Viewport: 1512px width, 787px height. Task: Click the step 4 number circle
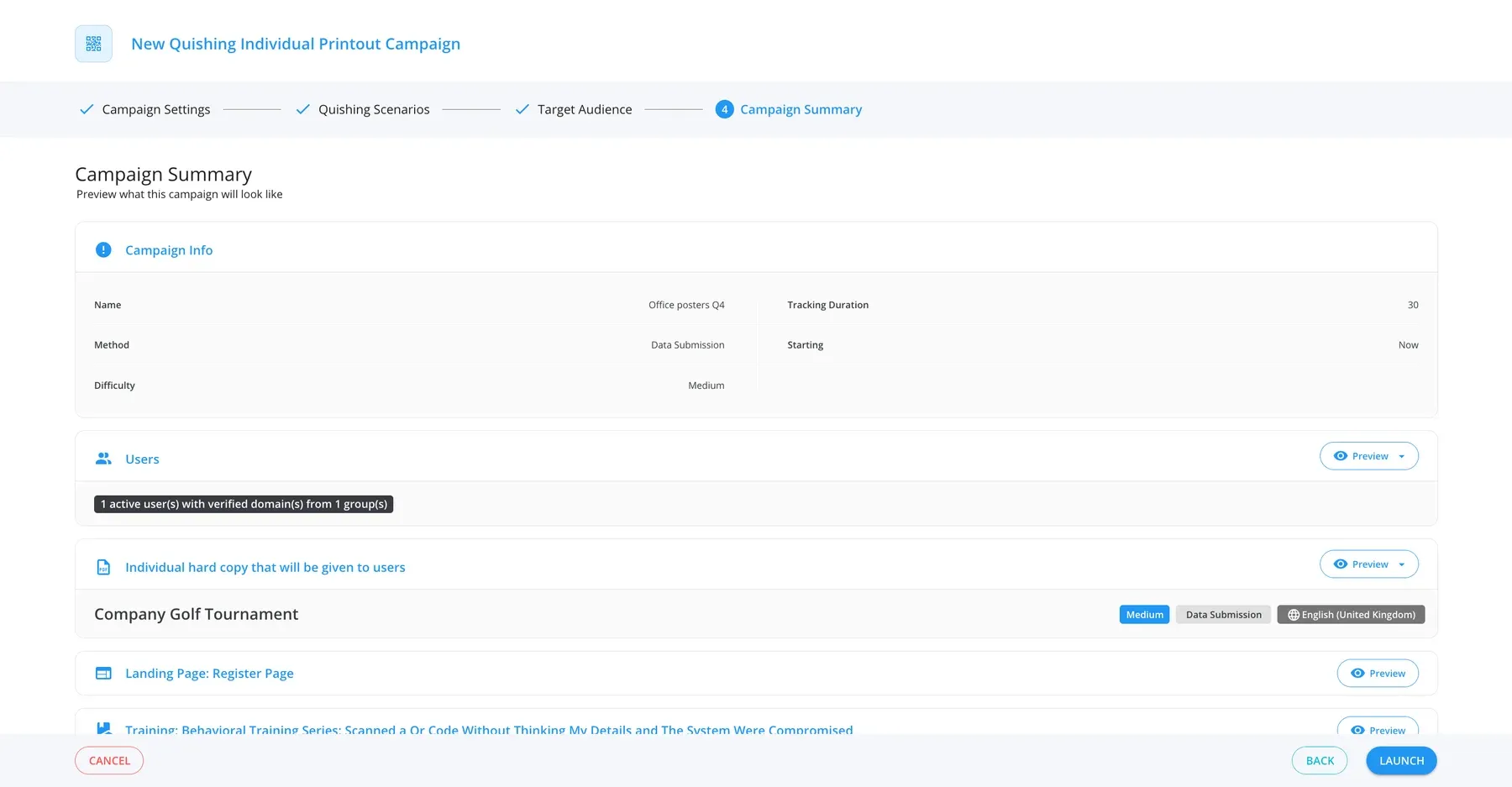(x=724, y=109)
